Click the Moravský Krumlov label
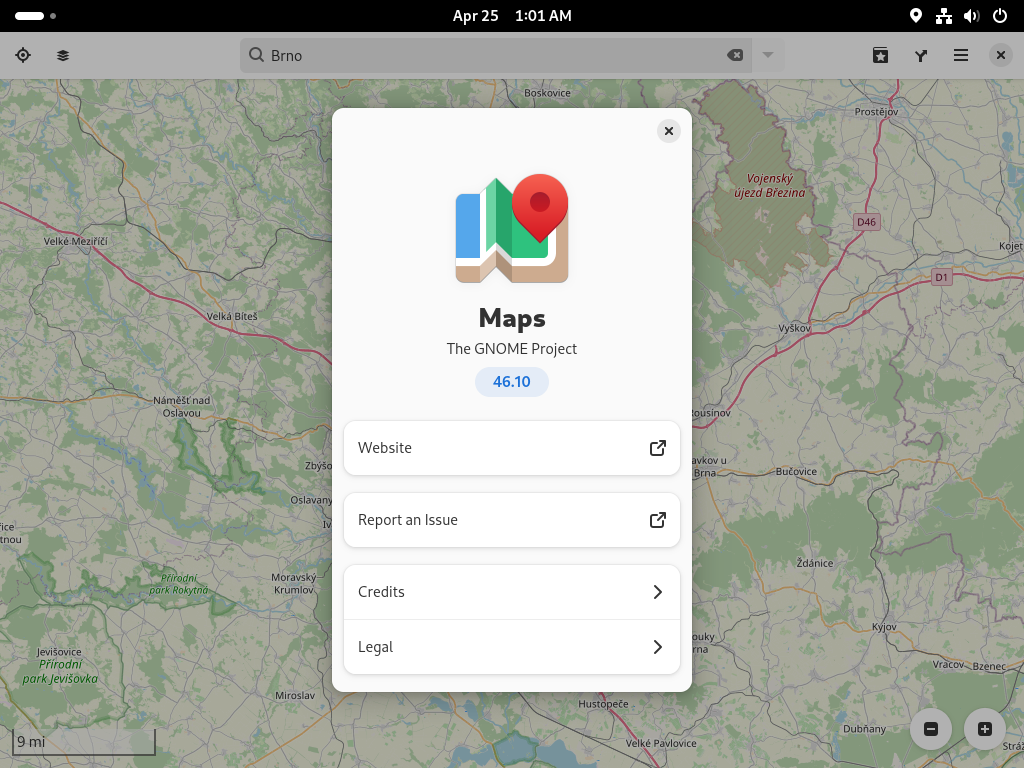Screen dimensions: 1024x768 click(x=294, y=583)
